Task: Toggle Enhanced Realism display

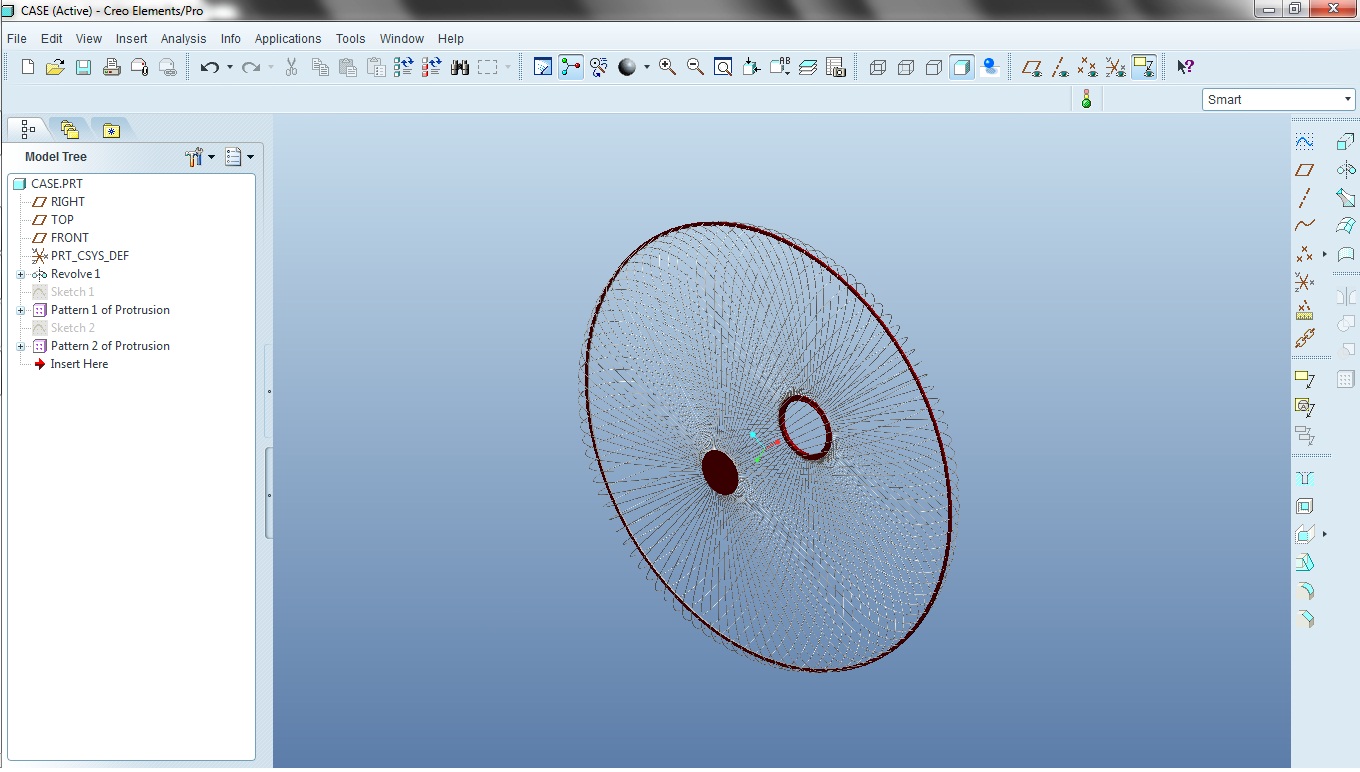Action: point(990,67)
